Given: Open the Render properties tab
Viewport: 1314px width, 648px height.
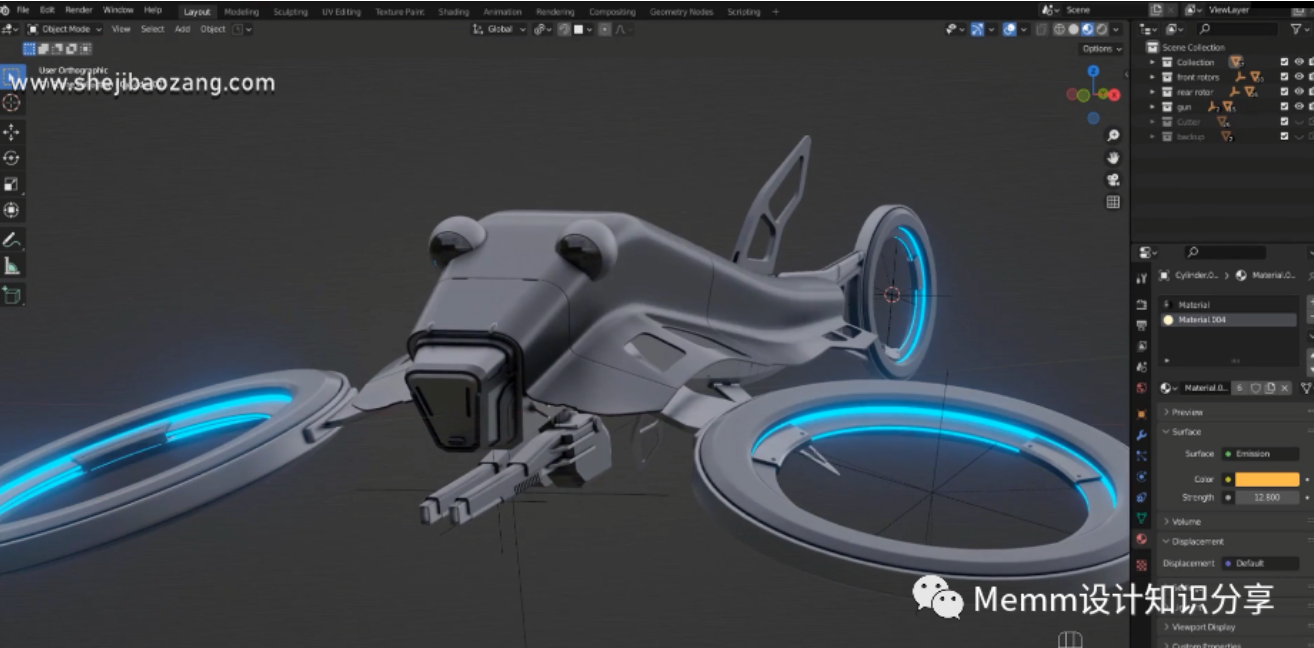Looking at the screenshot, I should [1141, 305].
